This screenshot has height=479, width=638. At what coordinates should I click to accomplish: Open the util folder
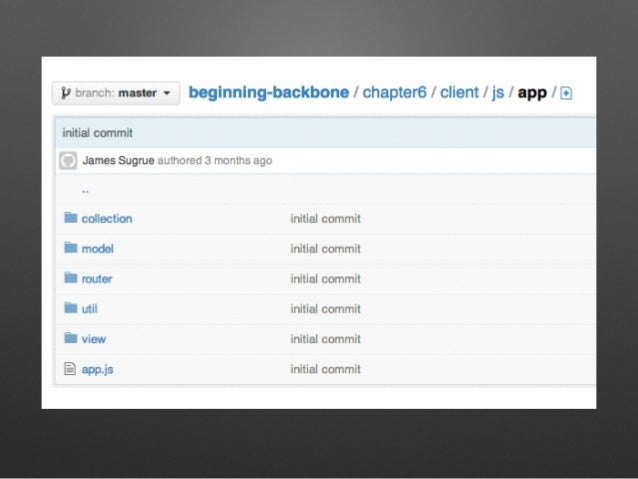pos(90,309)
